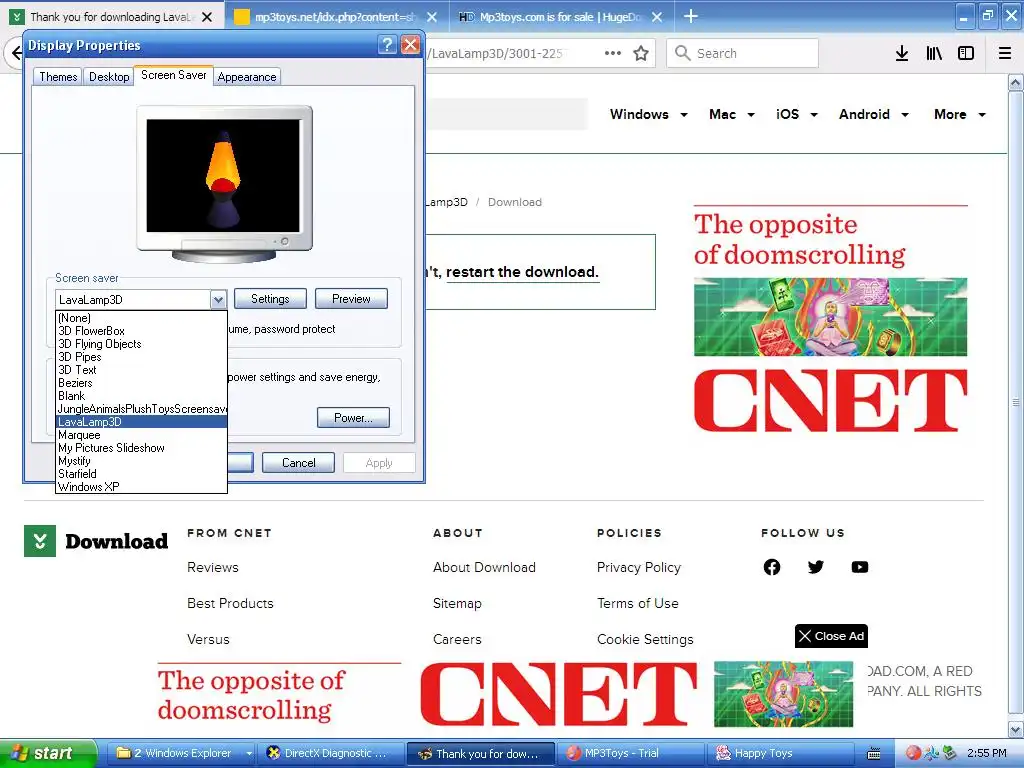This screenshot has height=768, width=1024.
Task: Switch to the Appearance tab
Action: [x=247, y=77]
